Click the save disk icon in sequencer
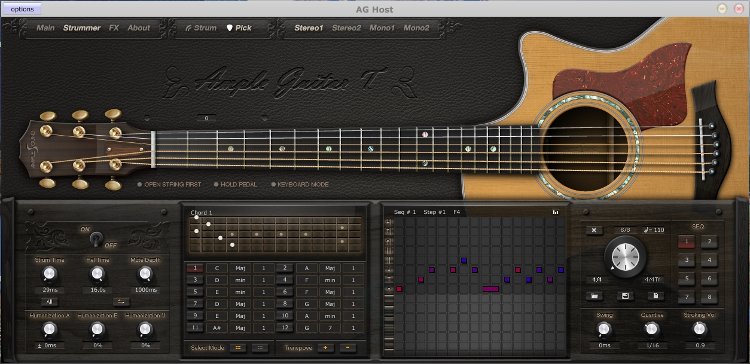 coord(625,296)
